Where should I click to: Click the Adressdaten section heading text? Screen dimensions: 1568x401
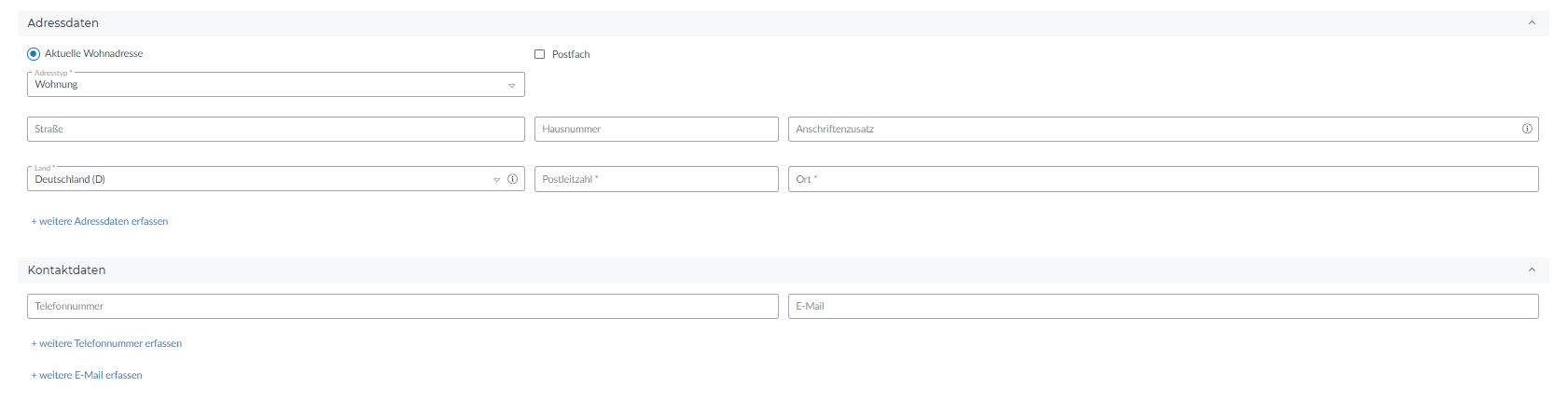pos(62,22)
